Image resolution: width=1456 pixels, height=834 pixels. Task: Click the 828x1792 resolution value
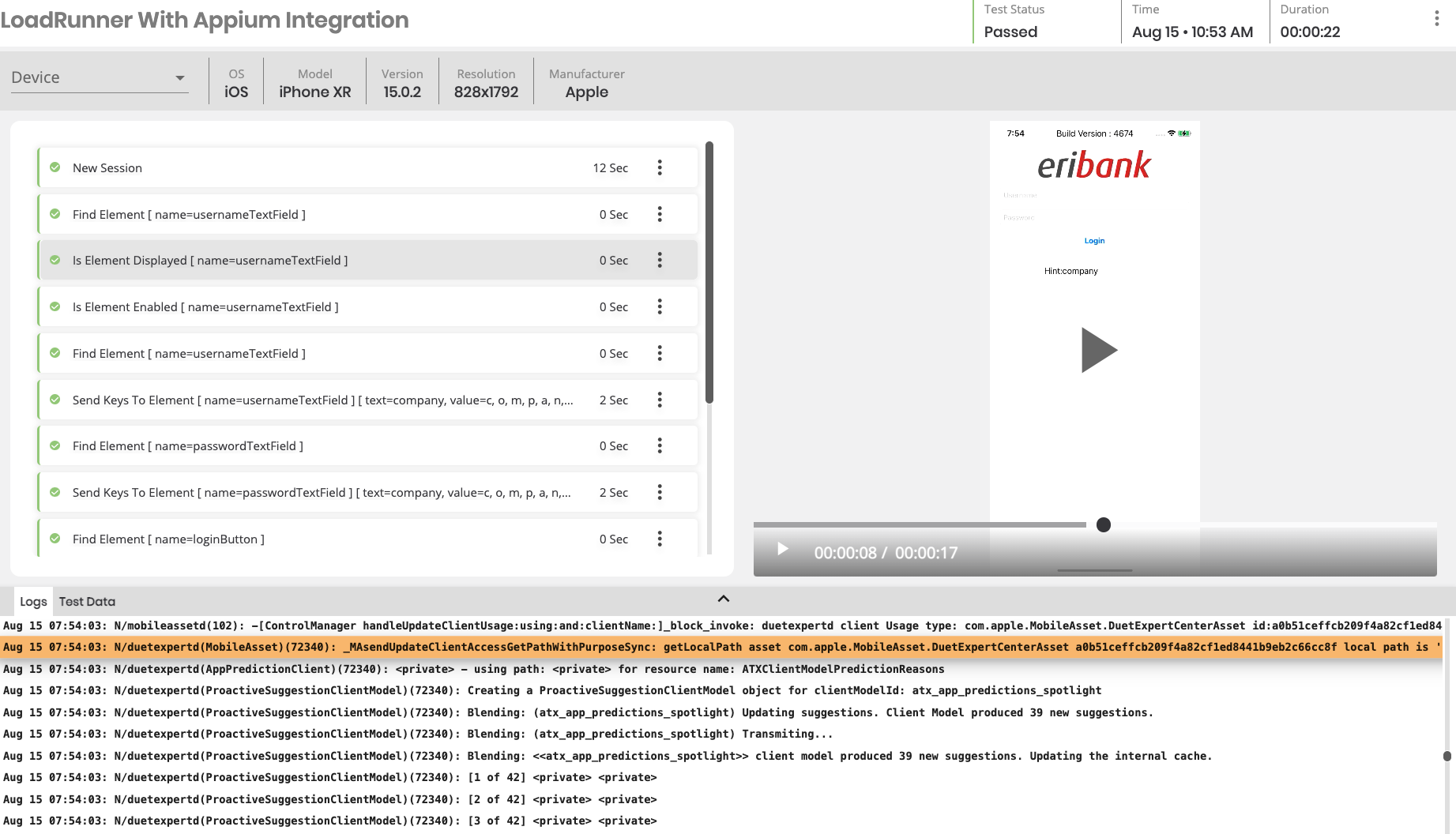[x=486, y=92]
